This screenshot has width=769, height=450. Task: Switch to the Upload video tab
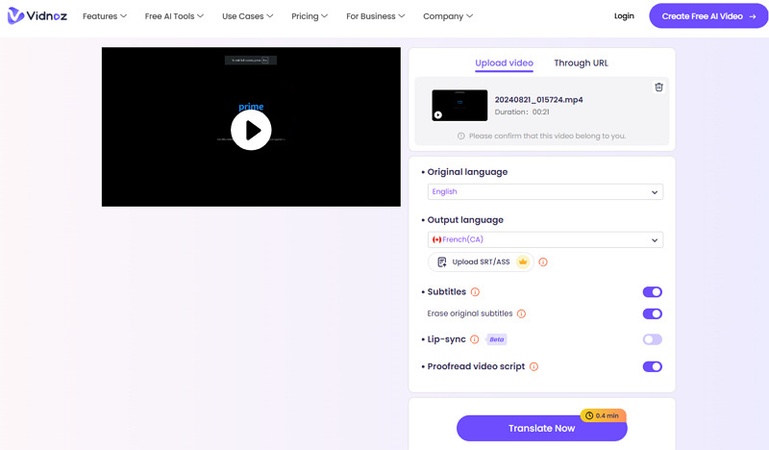[504, 63]
